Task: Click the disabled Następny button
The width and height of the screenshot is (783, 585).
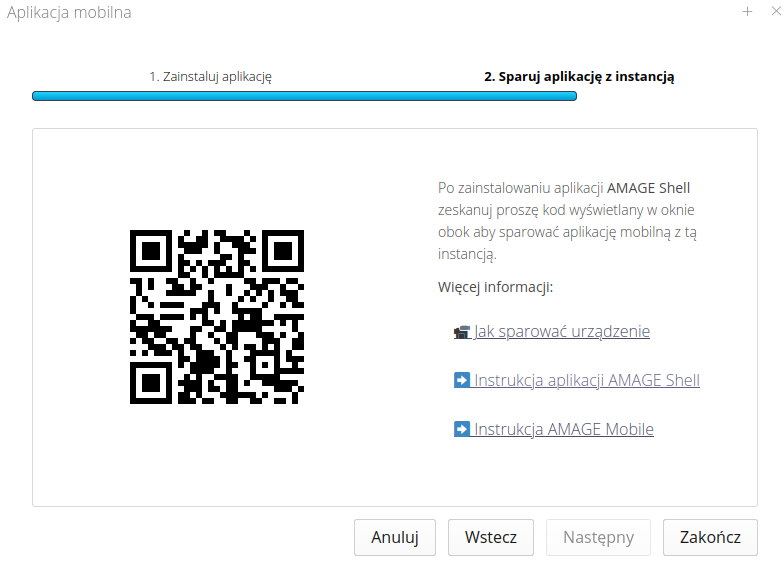Action: tap(598, 538)
